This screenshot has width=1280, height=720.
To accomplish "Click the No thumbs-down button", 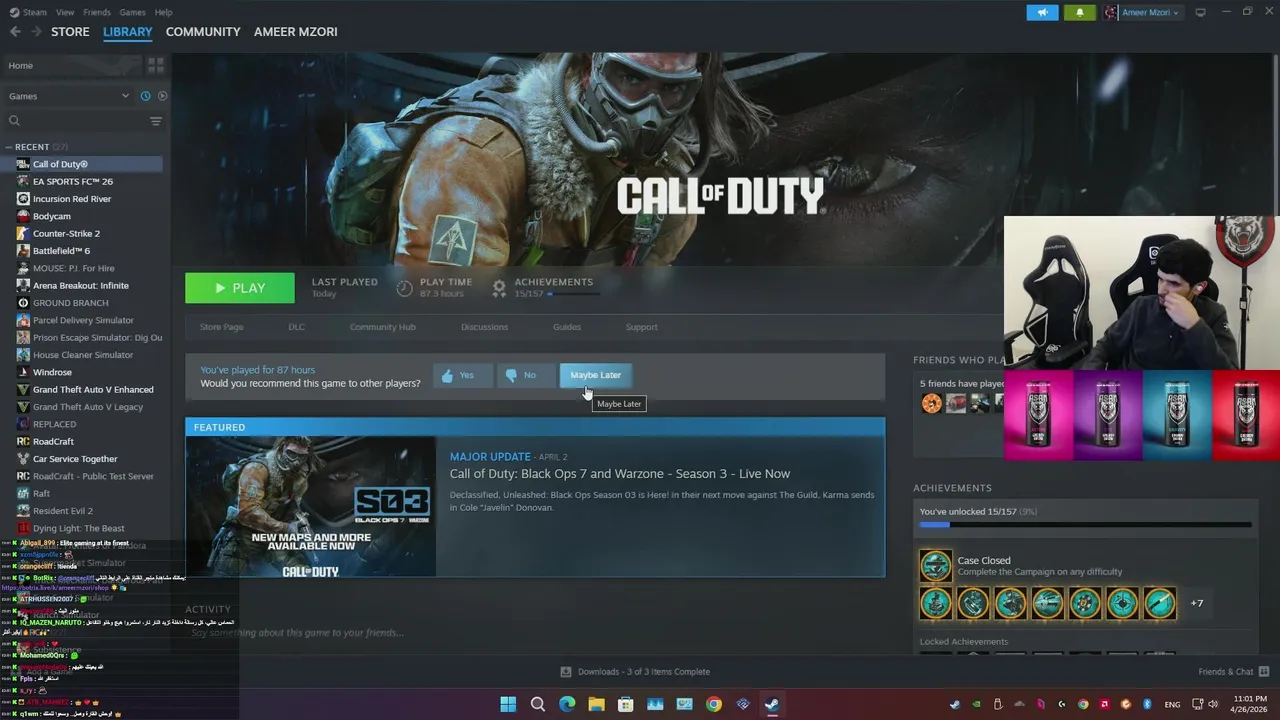I will coord(526,375).
